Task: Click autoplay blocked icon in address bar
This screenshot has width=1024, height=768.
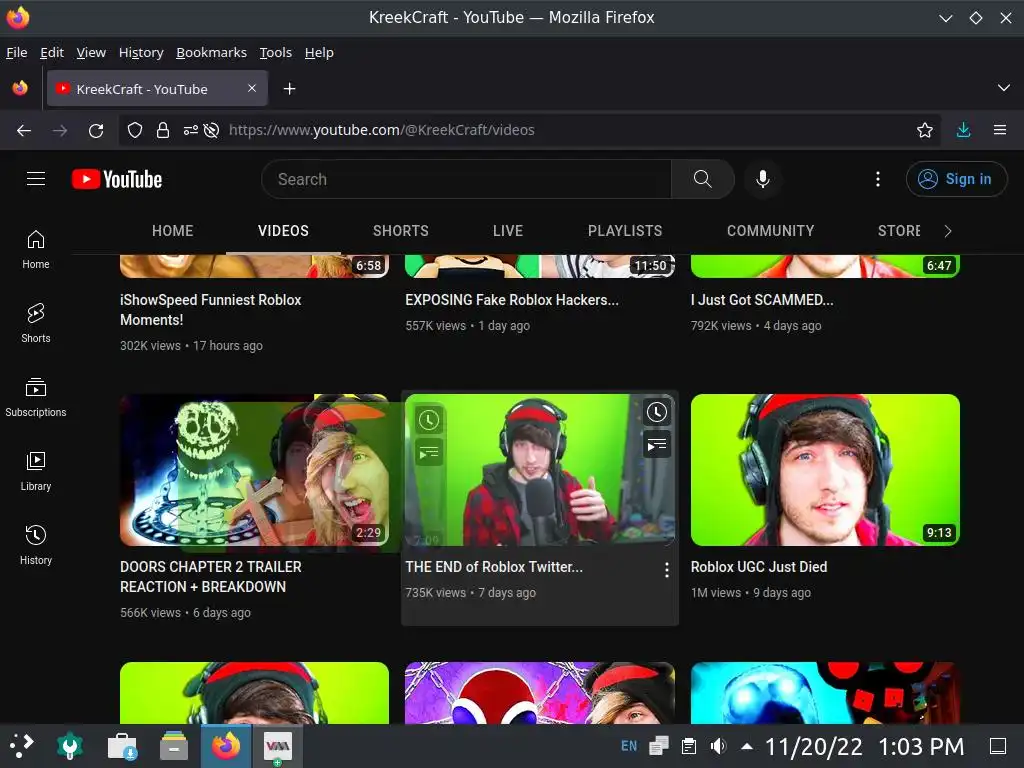Action: [211, 131]
